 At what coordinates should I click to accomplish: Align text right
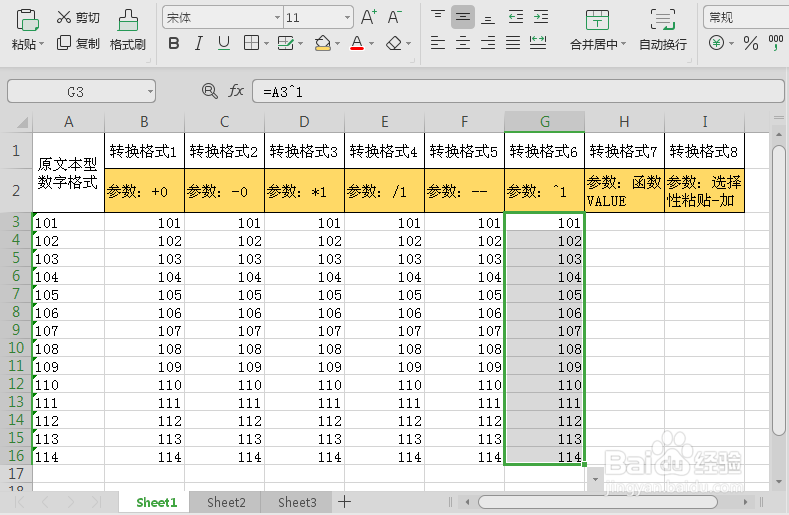487,43
